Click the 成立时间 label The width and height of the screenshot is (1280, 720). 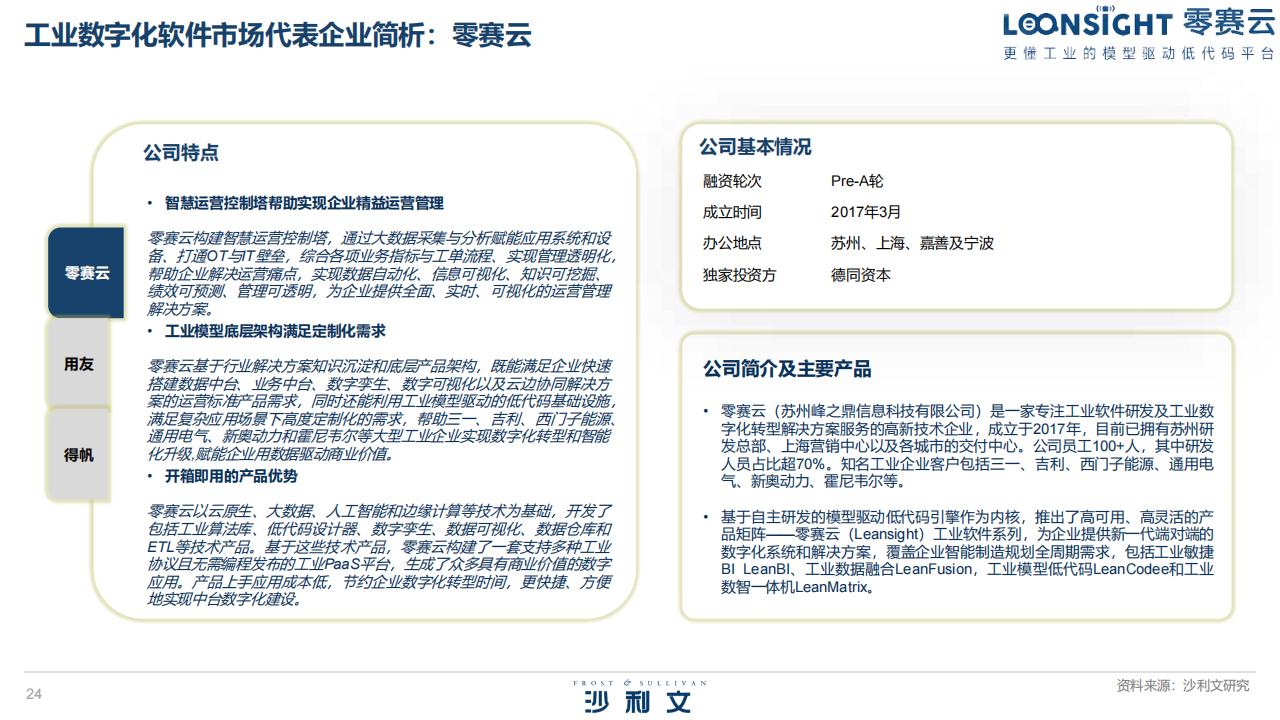[x=732, y=212]
